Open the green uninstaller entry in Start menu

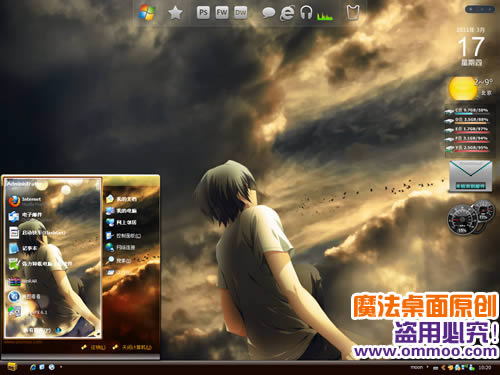coord(40,264)
